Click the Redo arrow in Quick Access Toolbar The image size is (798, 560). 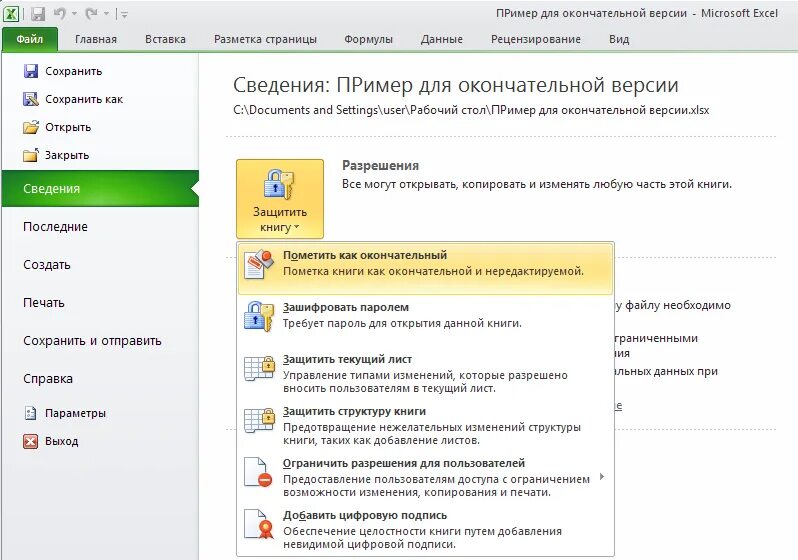pyautogui.click(x=92, y=14)
